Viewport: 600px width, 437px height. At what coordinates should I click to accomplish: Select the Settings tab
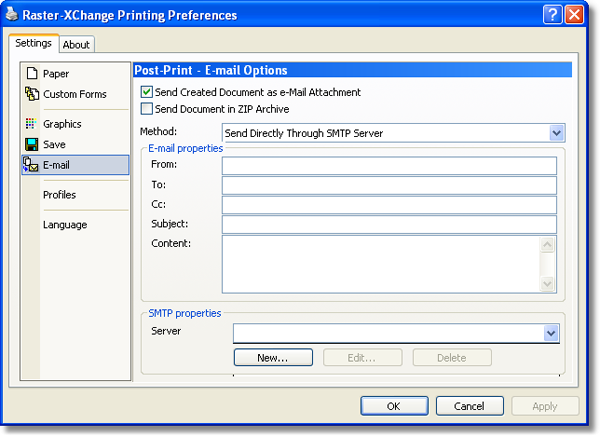(34, 43)
